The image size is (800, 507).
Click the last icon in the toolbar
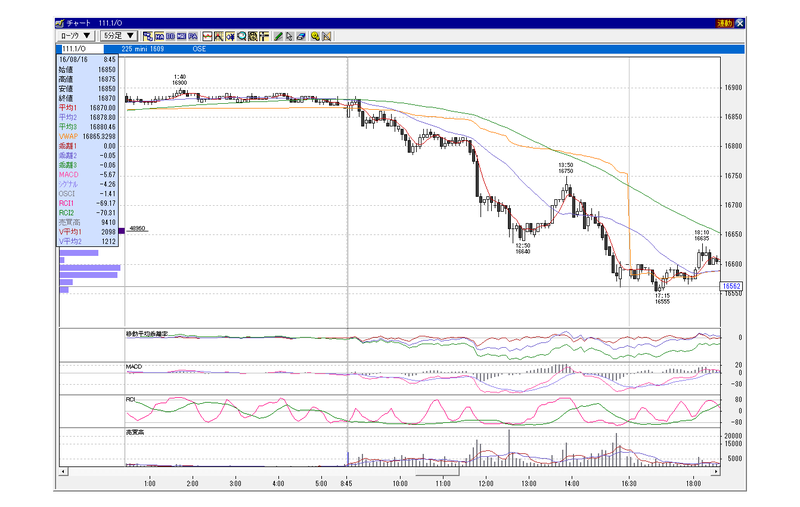click(x=327, y=36)
